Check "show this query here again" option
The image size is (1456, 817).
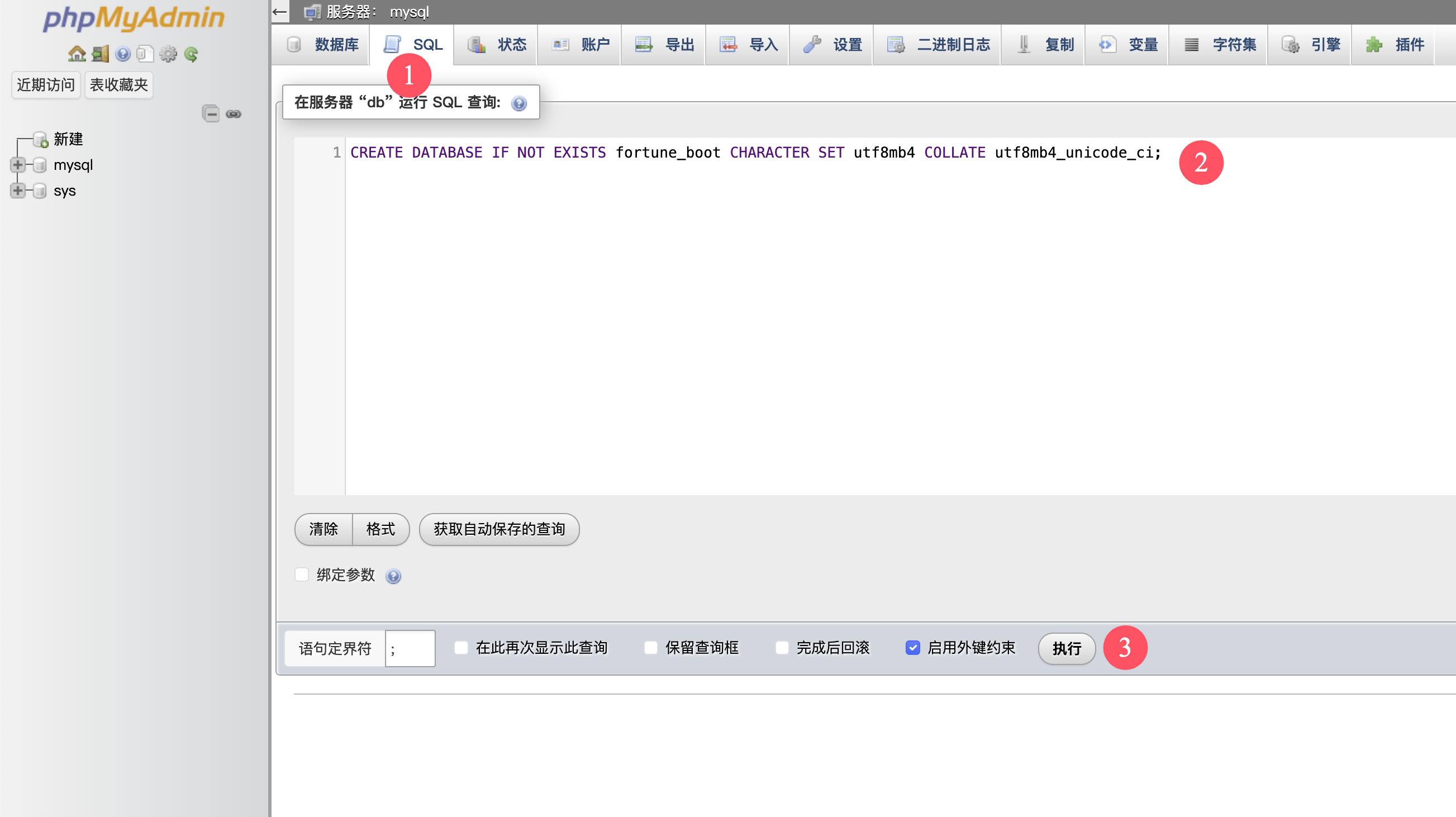click(461, 648)
